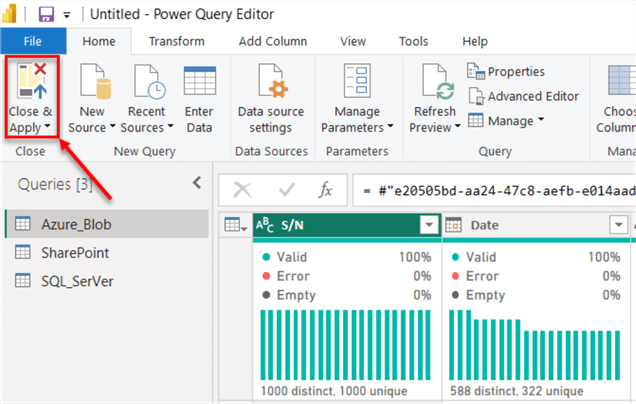The height and width of the screenshot is (404, 636).
Task: Select the Date column header
Action: pos(536,225)
